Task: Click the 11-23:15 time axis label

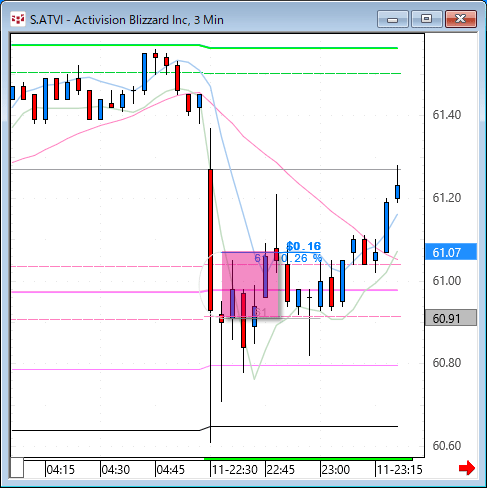Action: pos(400,470)
